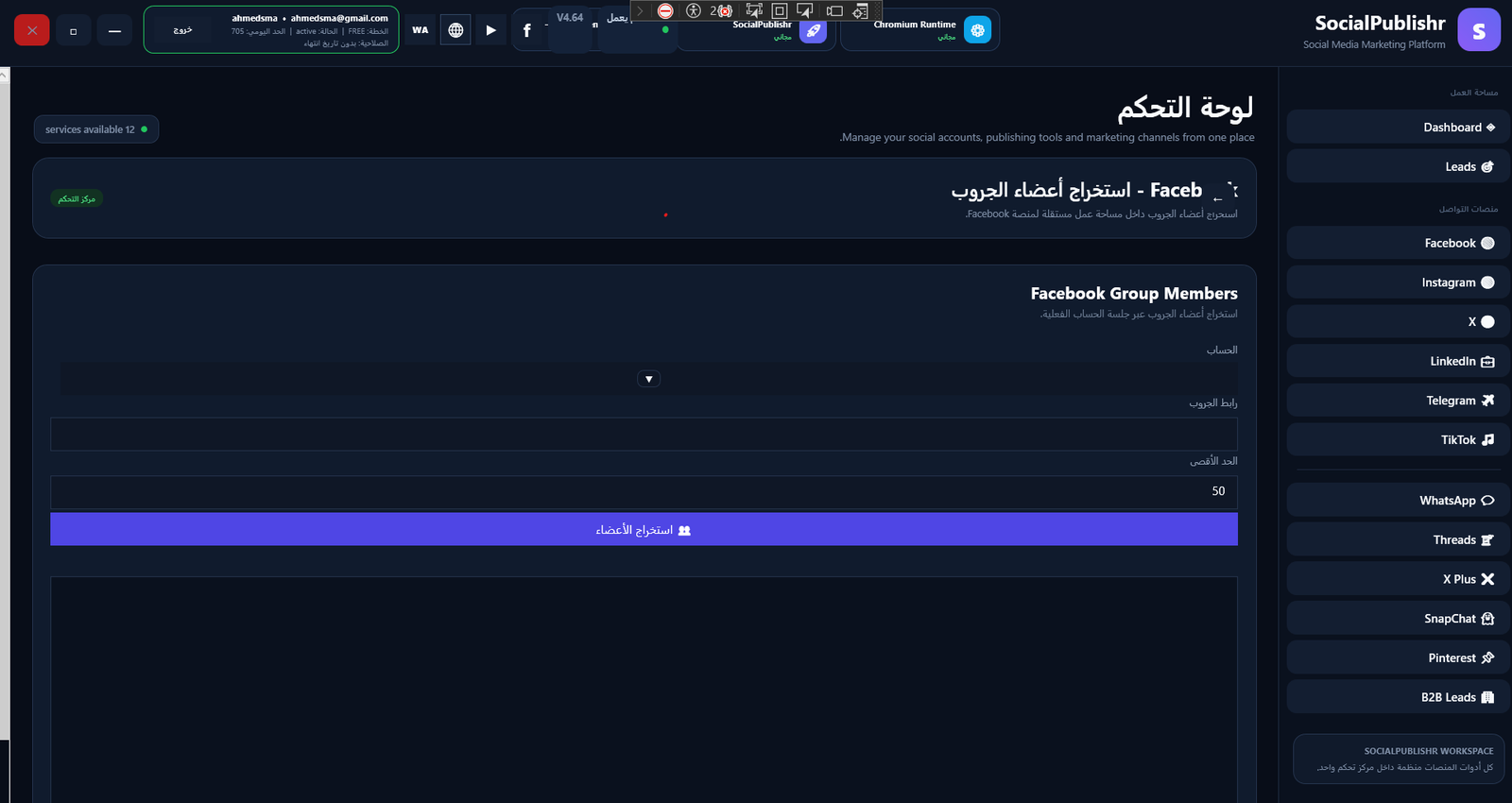1512x803 pixels.
Task: Click the accessibility figure icon in overlay toolbar
Action: tap(694, 10)
